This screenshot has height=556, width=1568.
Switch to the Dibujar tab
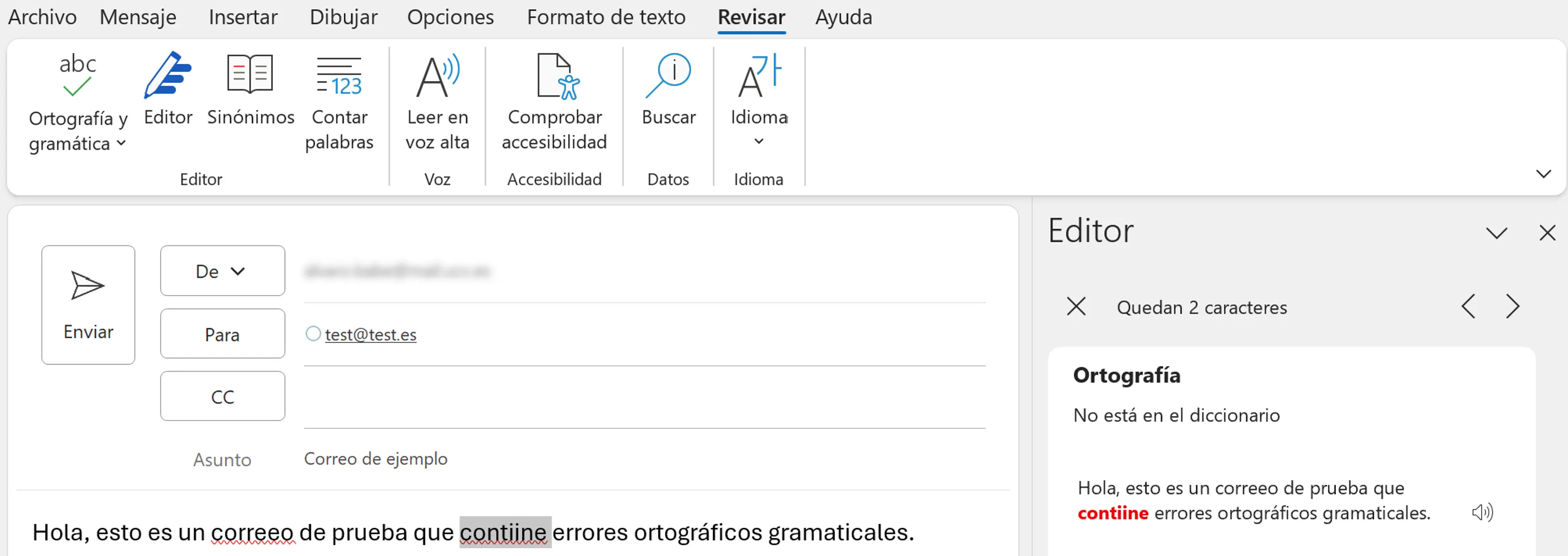tap(343, 17)
